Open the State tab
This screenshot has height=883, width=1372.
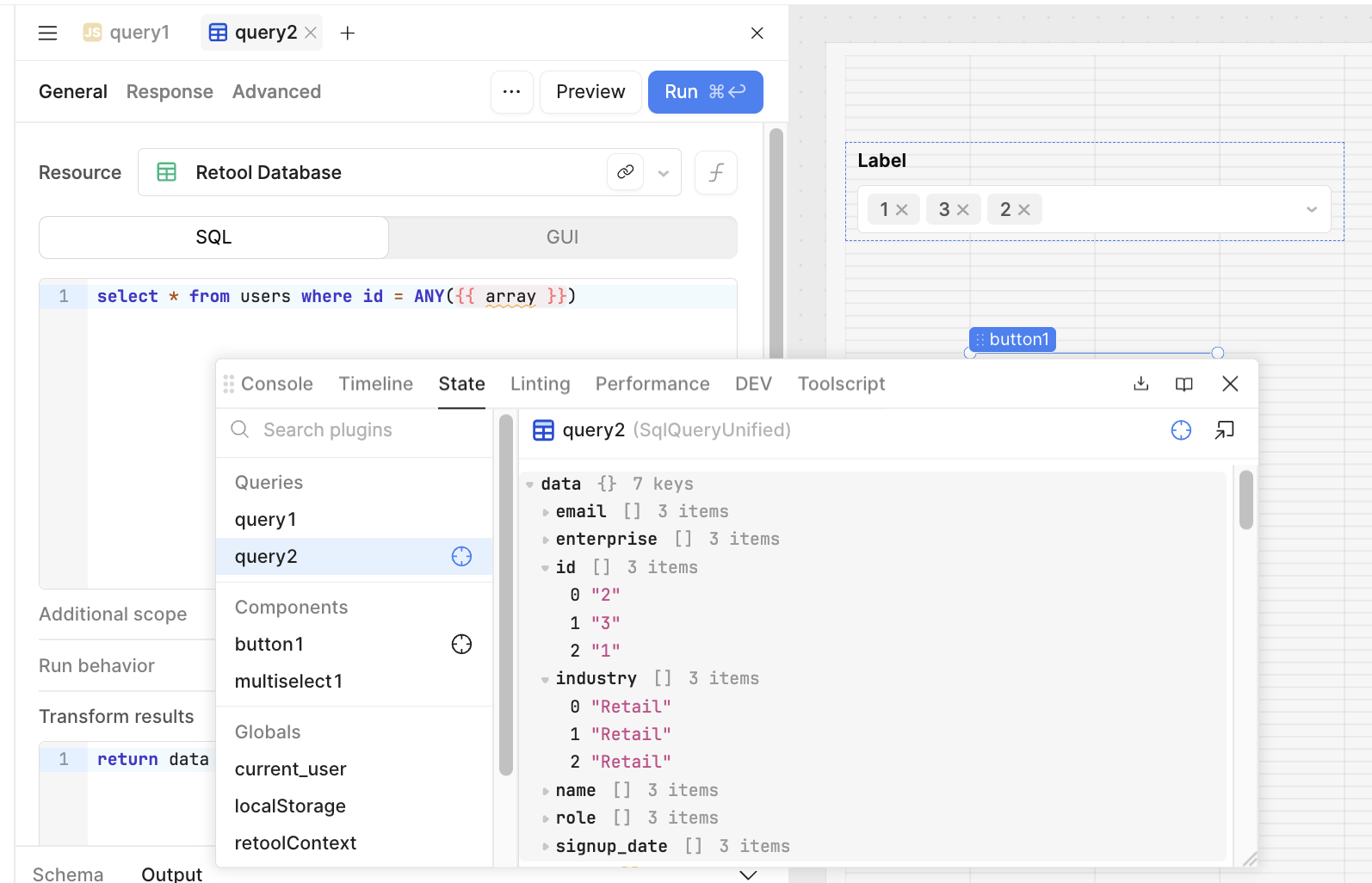[461, 384]
